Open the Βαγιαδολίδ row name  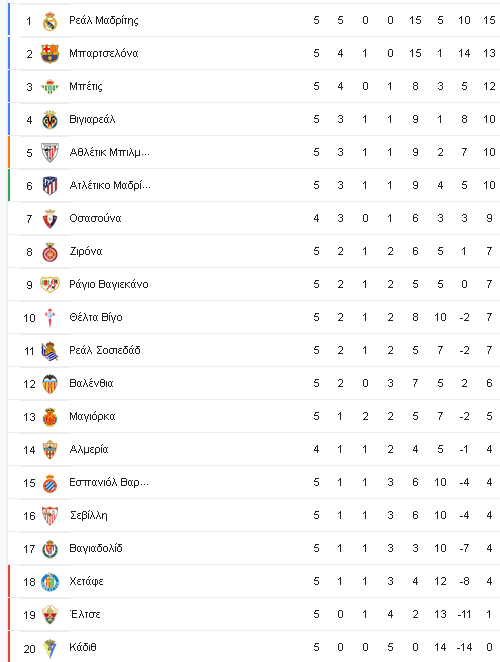(x=96, y=548)
